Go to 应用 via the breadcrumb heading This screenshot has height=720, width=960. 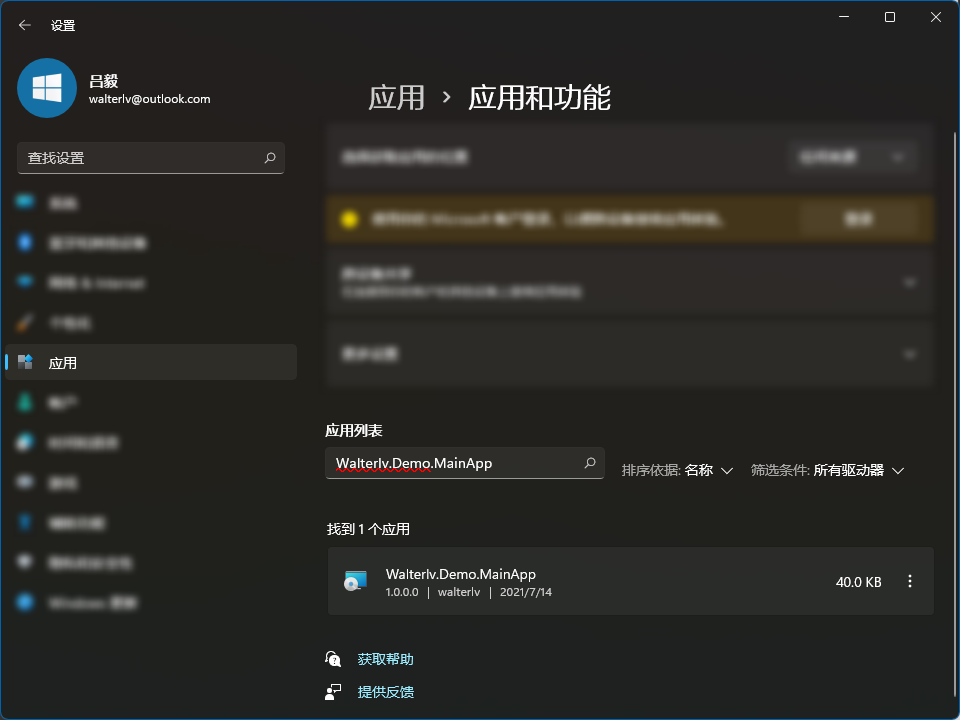pos(396,97)
